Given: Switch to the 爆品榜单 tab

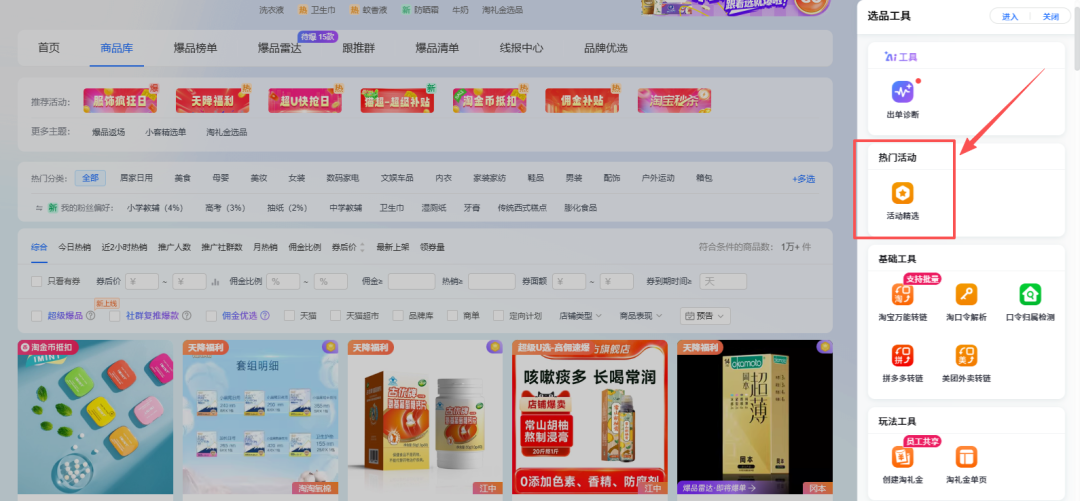Looking at the screenshot, I should click(196, 48).
